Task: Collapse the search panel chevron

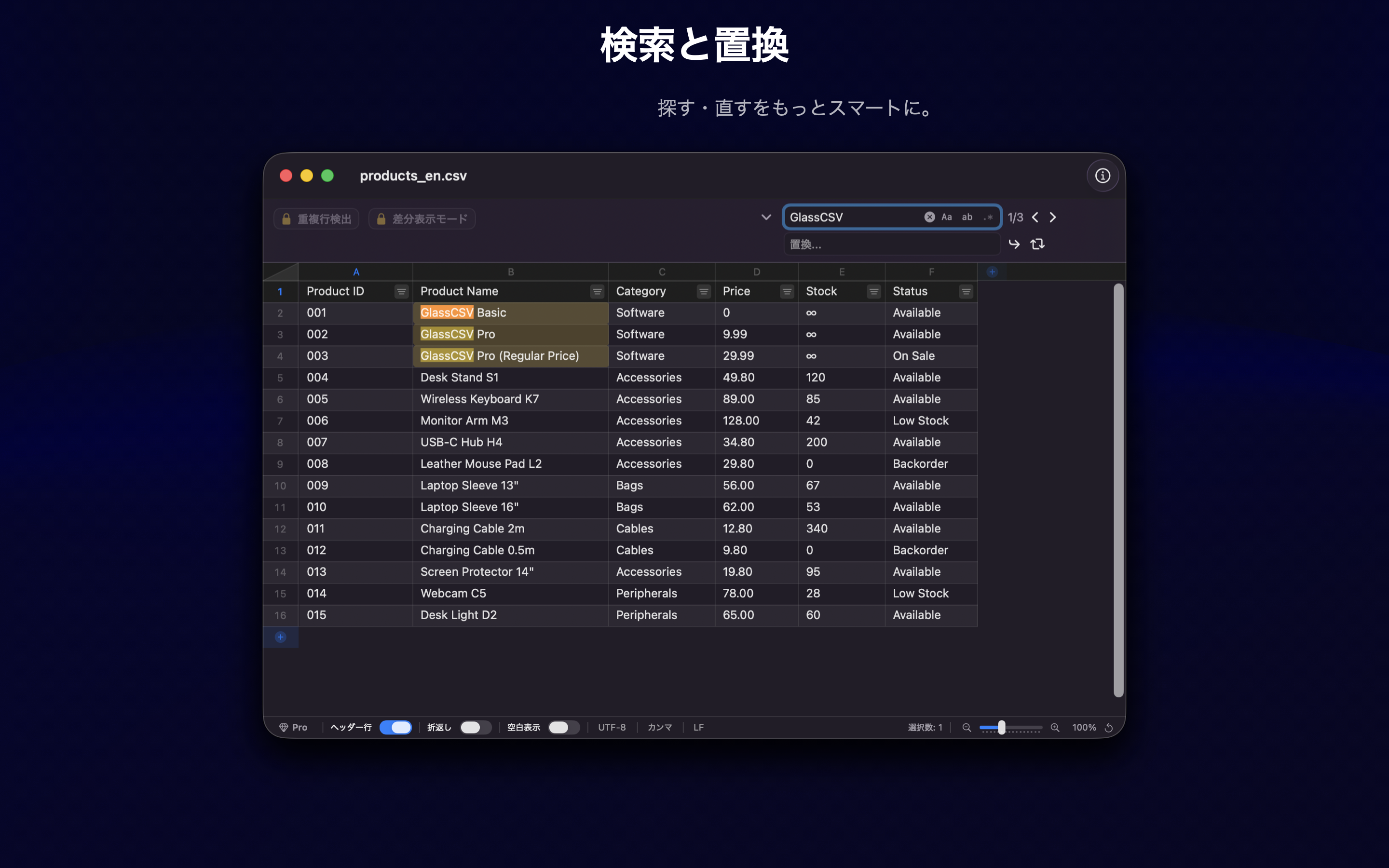Action: pos(766,217)
